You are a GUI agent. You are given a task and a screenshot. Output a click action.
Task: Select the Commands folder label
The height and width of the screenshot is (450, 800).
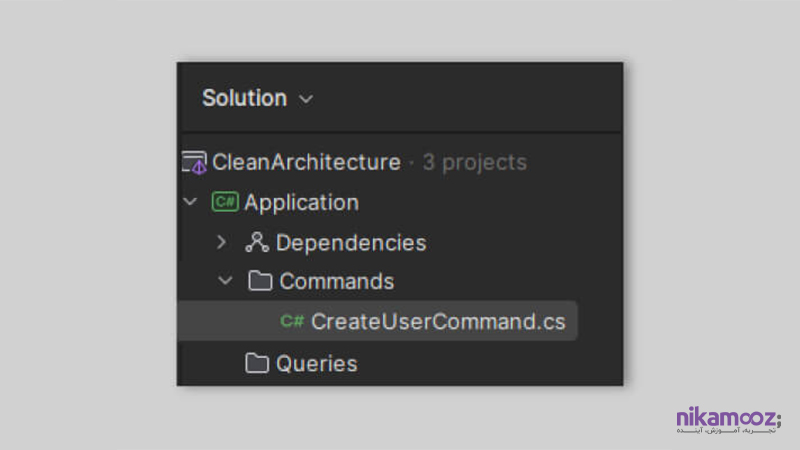pyautogui.click(x=337, y=282)
